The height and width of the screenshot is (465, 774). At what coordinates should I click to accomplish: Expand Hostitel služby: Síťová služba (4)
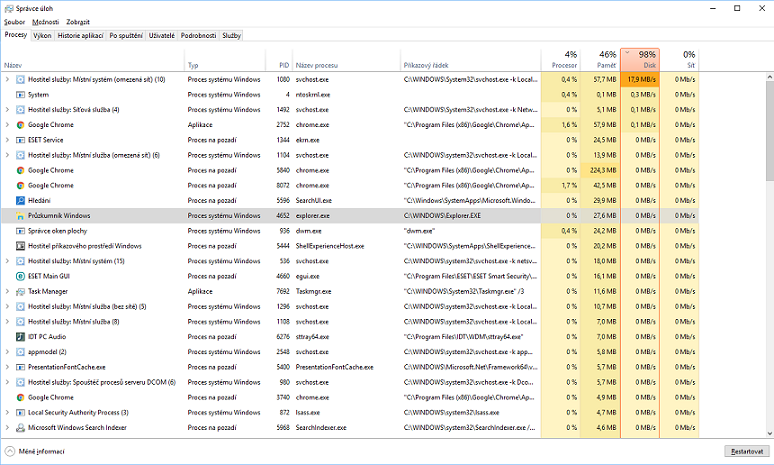click(x=8, y=109)
